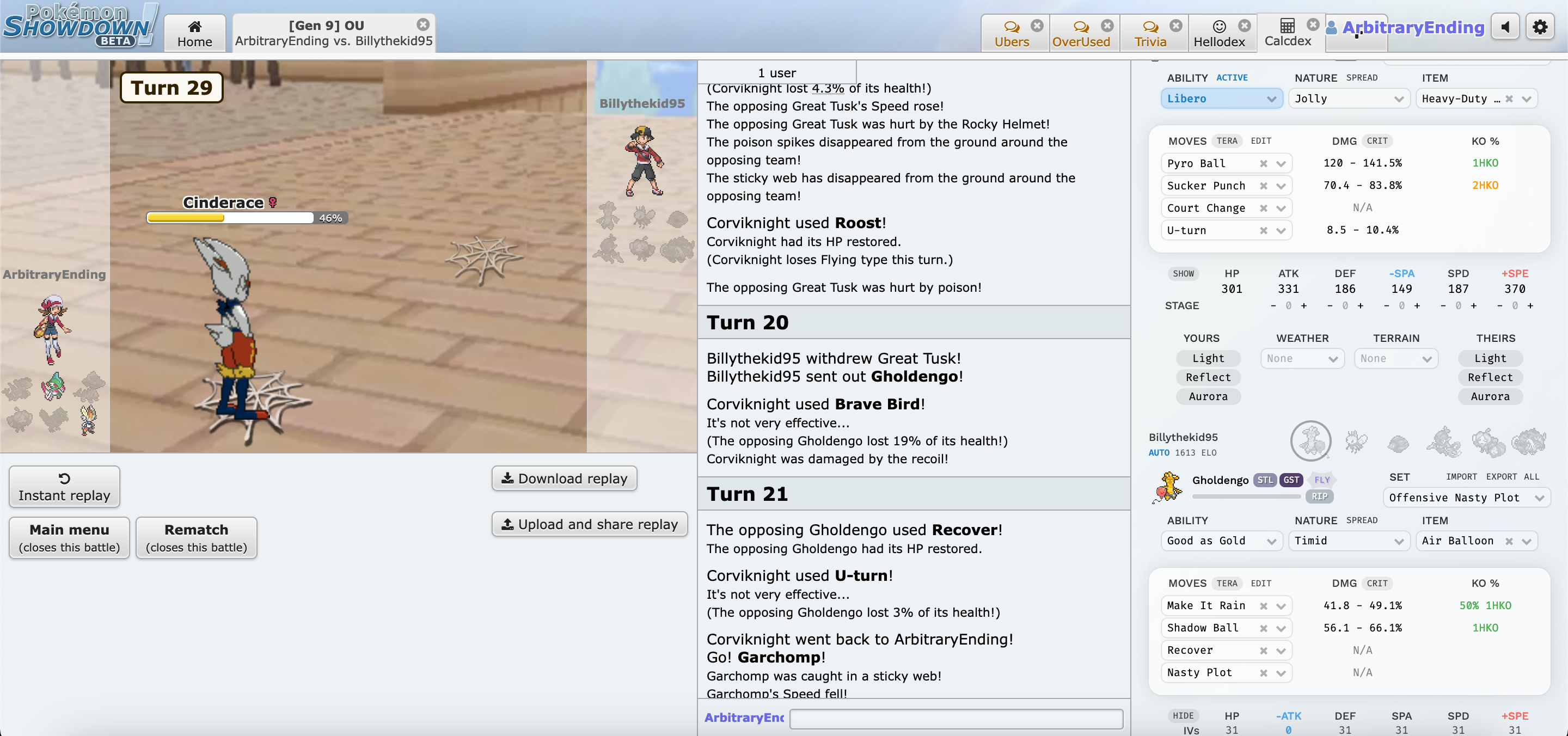Open the Terrain dropdown
Image resolution: width=1568 pixels, height=736 pixels.
(x=1396, y=359)
